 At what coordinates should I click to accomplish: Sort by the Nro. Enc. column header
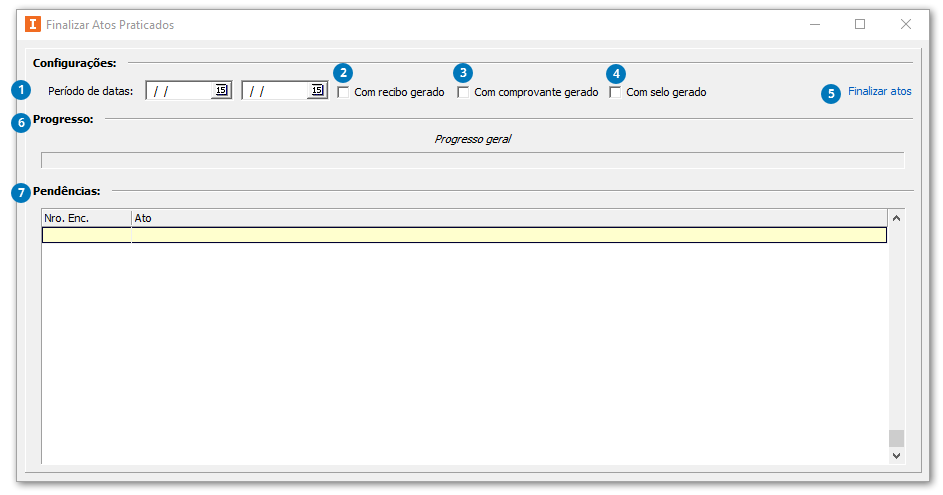[85, 217]
